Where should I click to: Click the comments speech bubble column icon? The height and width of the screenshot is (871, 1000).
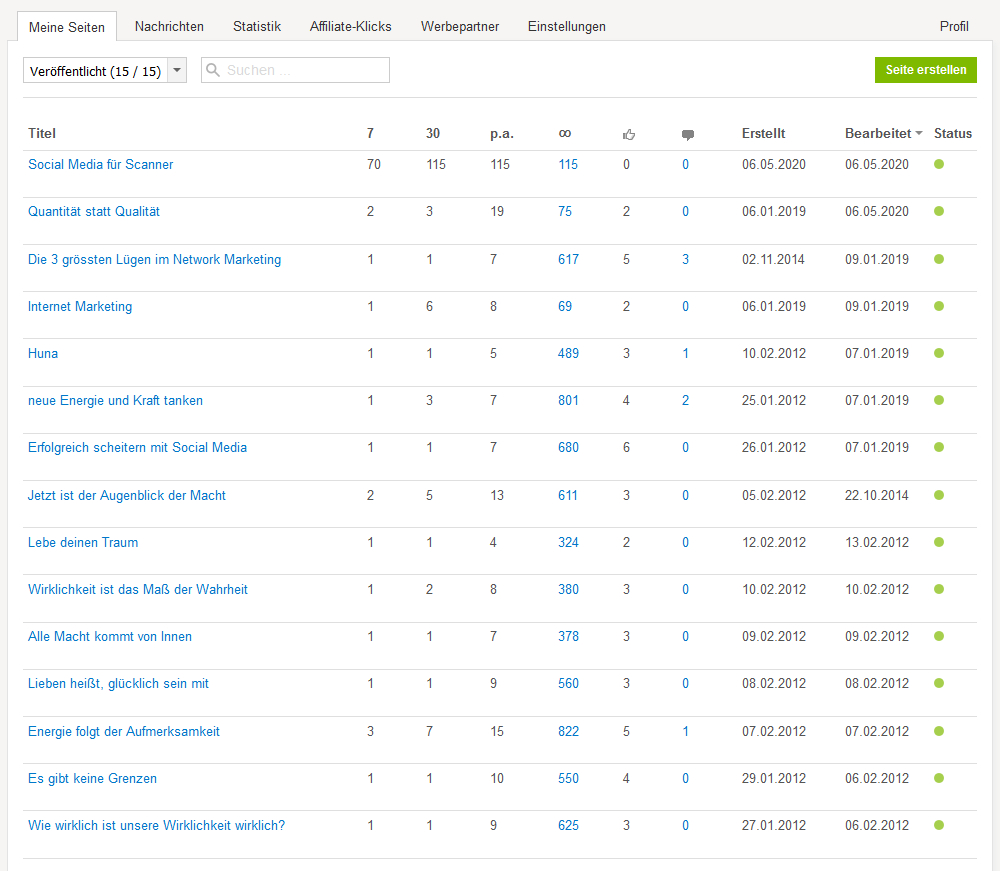688,134
